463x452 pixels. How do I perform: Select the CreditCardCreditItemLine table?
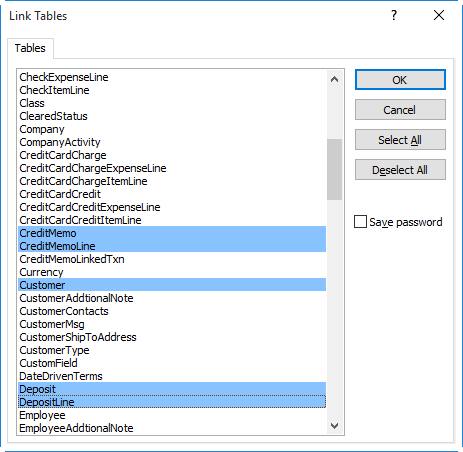pyautogui.click(x=172, y=220)
